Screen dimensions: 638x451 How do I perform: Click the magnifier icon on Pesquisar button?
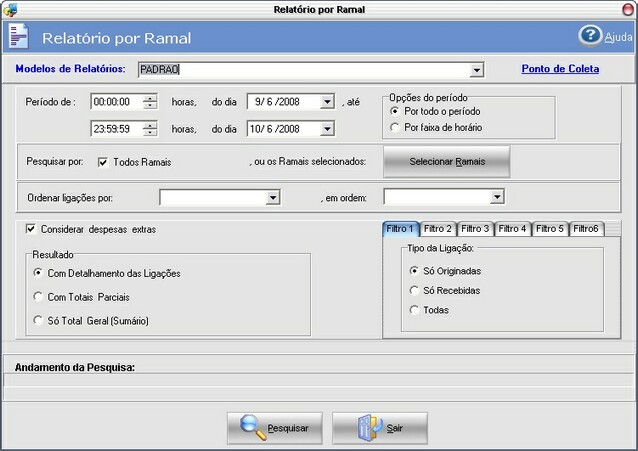point(253,427)
